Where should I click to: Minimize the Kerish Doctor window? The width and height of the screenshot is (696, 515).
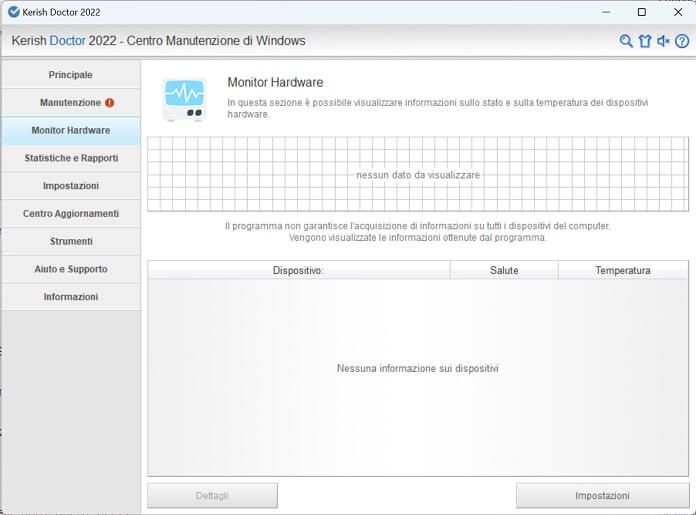[x=606, y=12]
